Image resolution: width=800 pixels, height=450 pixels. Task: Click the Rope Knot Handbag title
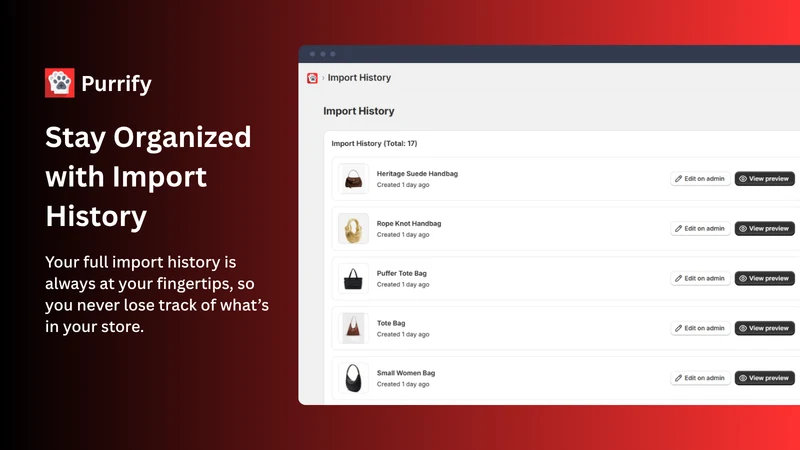pyautogui.click(x=409, y=223)
